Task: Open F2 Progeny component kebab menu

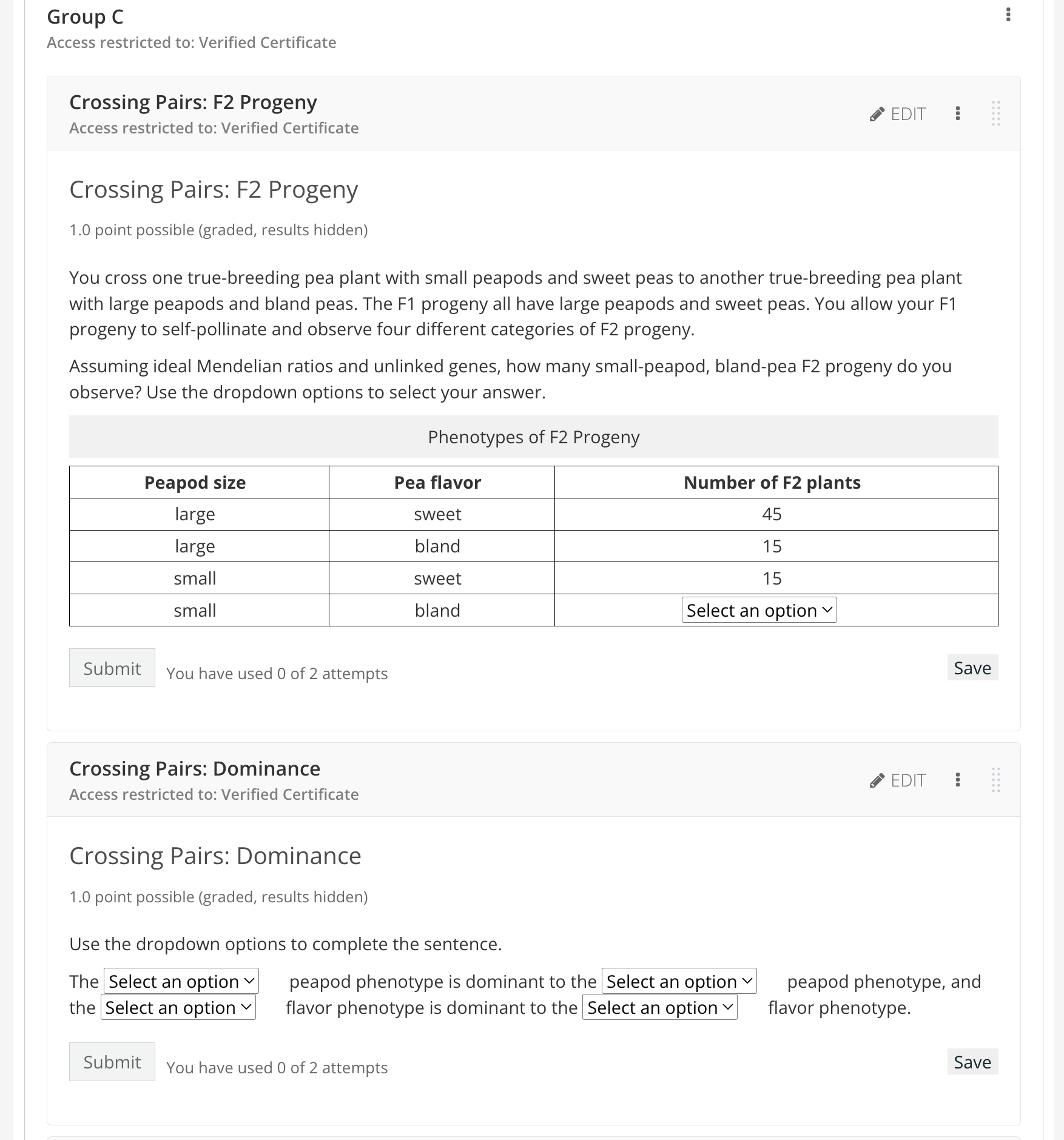Action: coord(958,113)
